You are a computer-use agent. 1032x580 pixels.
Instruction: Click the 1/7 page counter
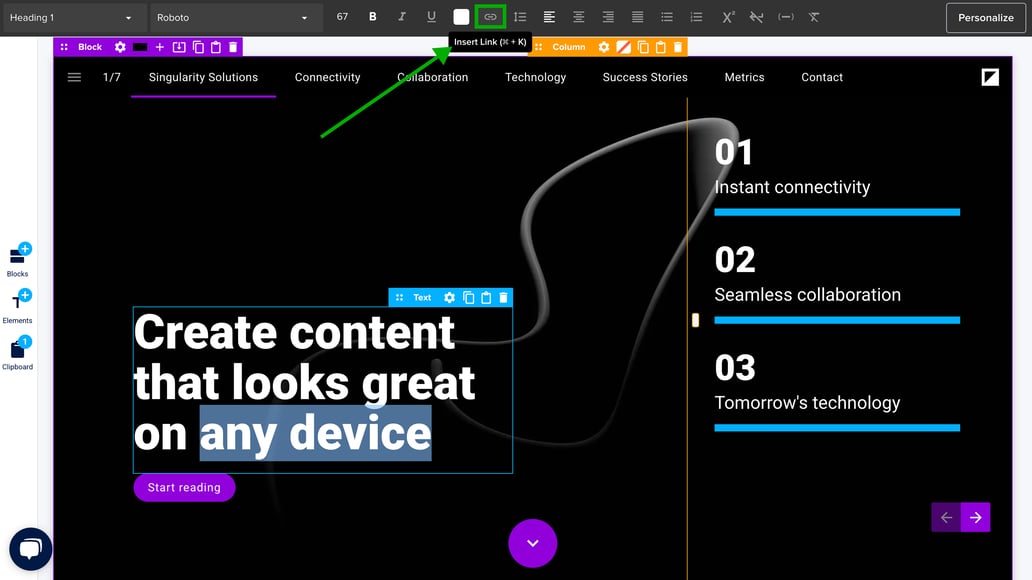[x=112, y=77]
